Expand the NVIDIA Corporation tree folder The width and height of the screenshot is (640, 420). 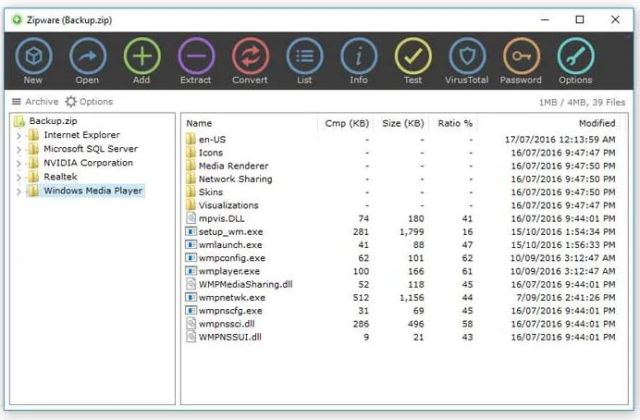click(19, 163)
